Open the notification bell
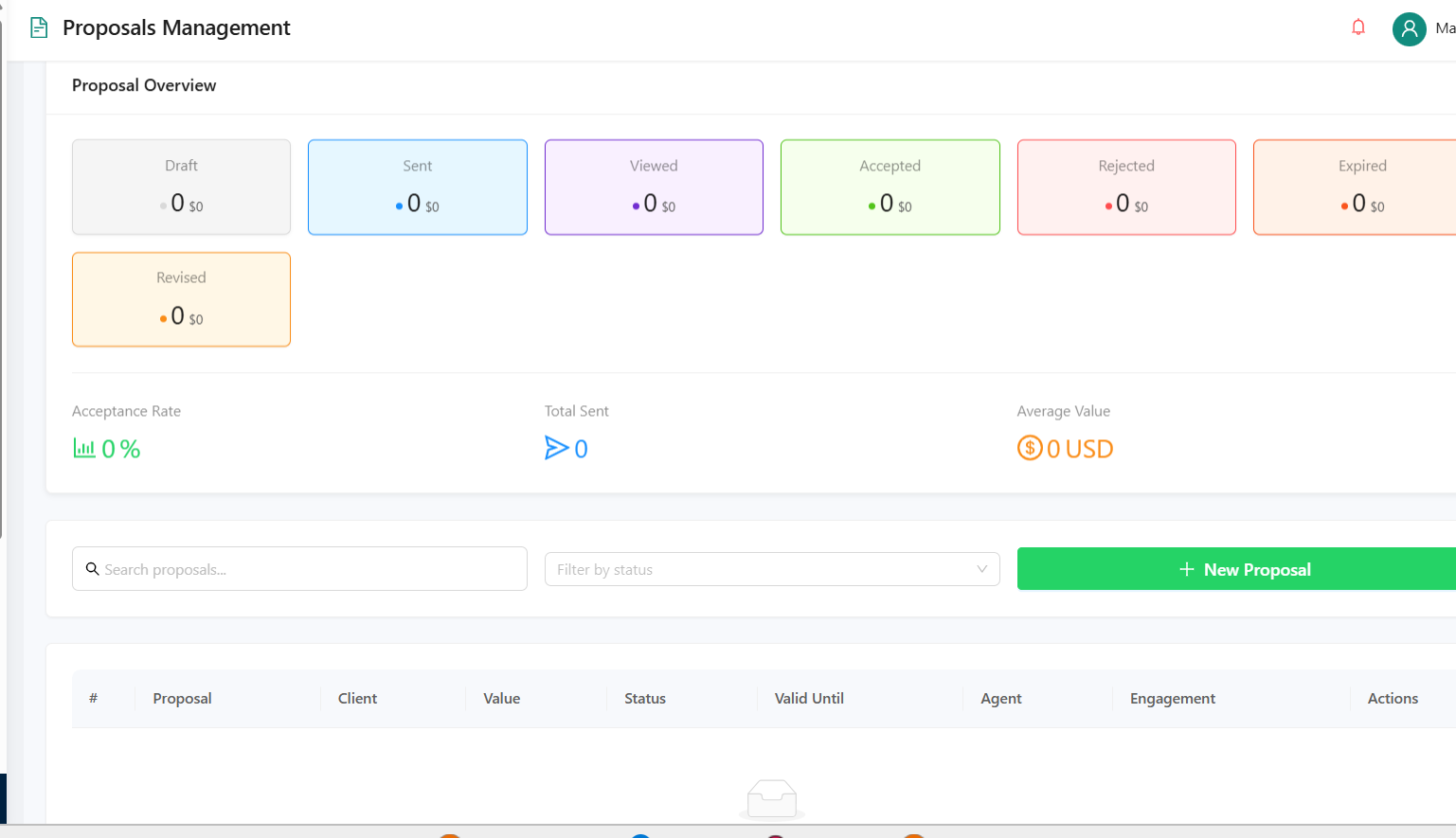Screen dimensions: 1456x838 click(1358, 27)
